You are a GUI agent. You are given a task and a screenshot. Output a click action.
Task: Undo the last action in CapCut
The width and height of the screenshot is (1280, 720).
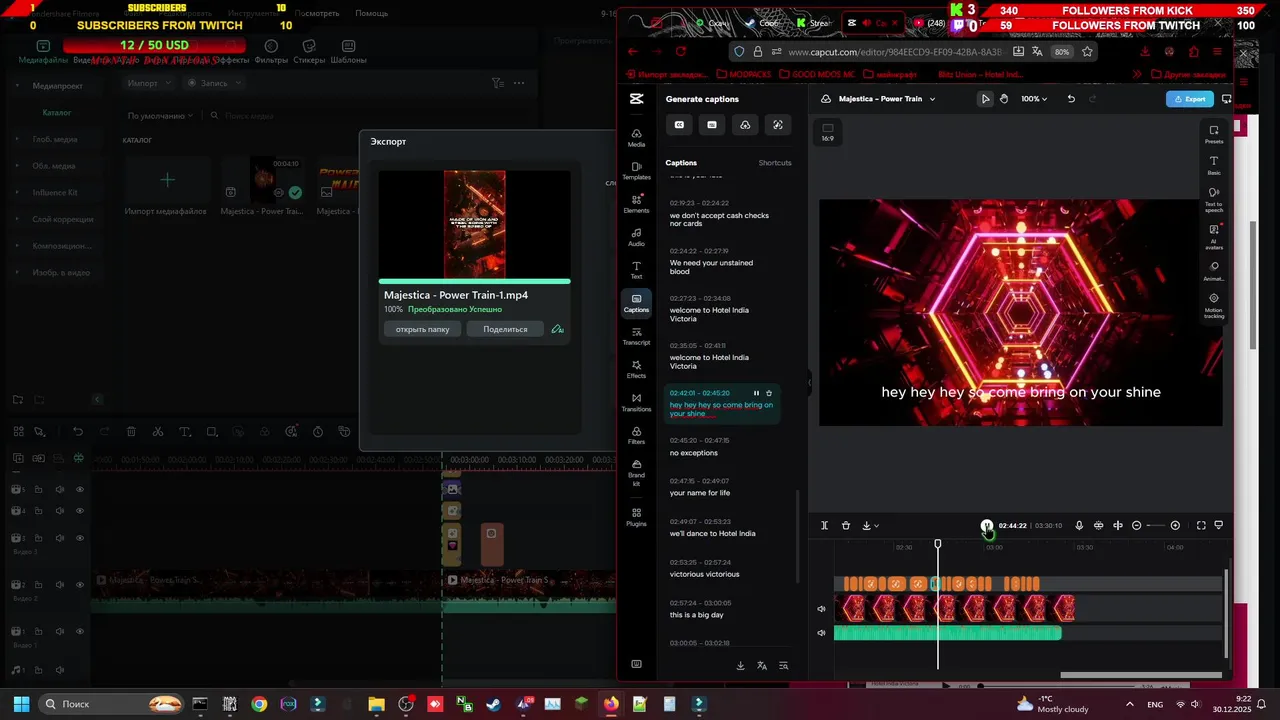[1071, 99]
